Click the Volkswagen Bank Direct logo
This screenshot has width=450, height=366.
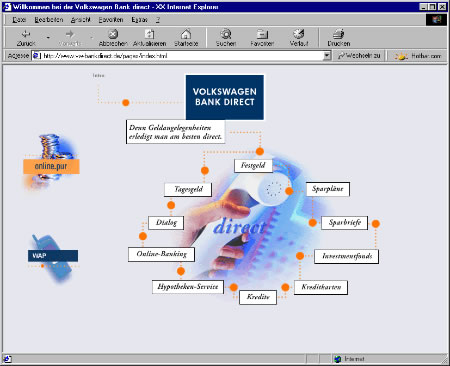(x=225, y=97)
